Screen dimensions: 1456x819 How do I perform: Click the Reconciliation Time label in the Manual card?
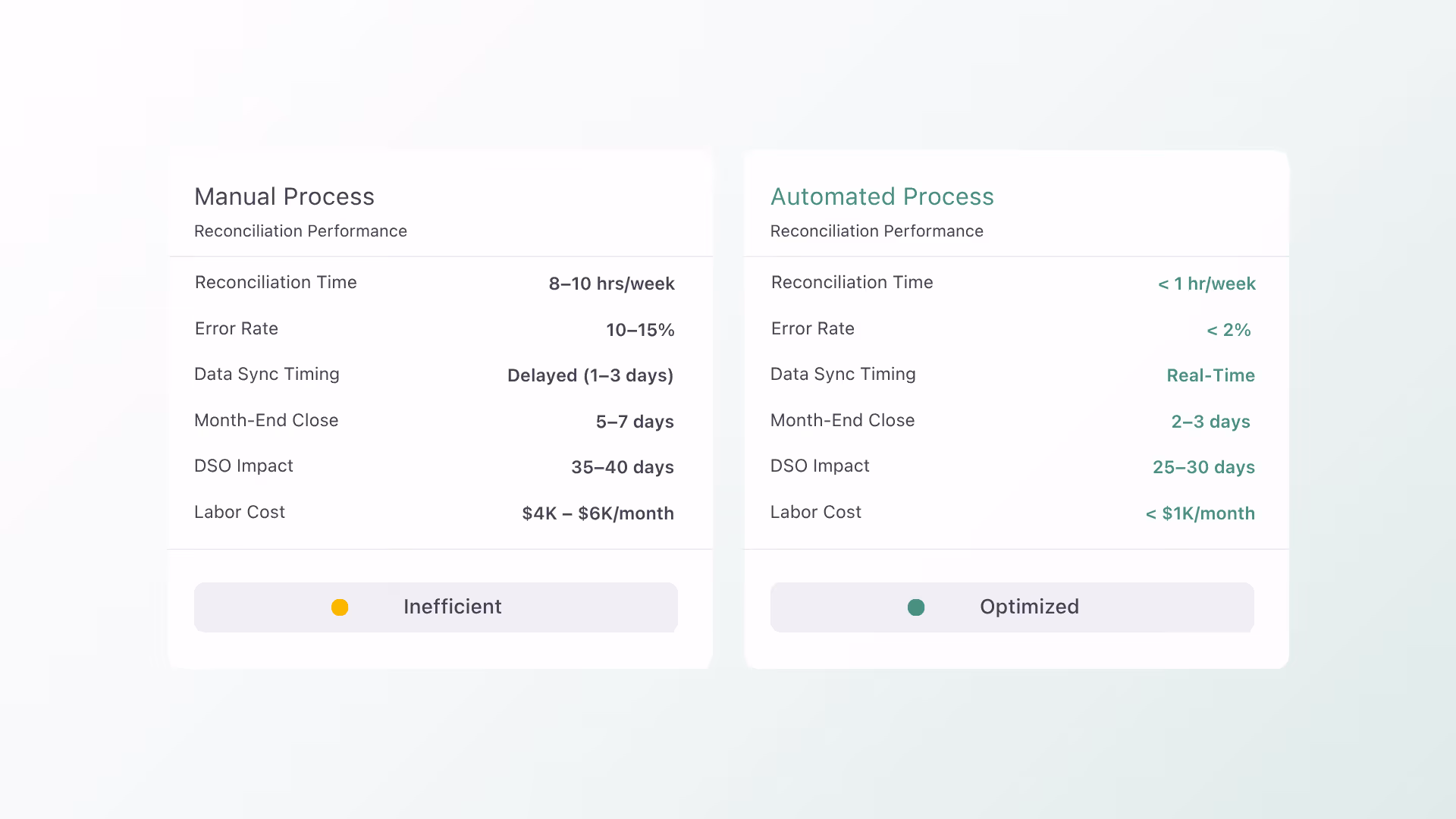coord(275,282)
